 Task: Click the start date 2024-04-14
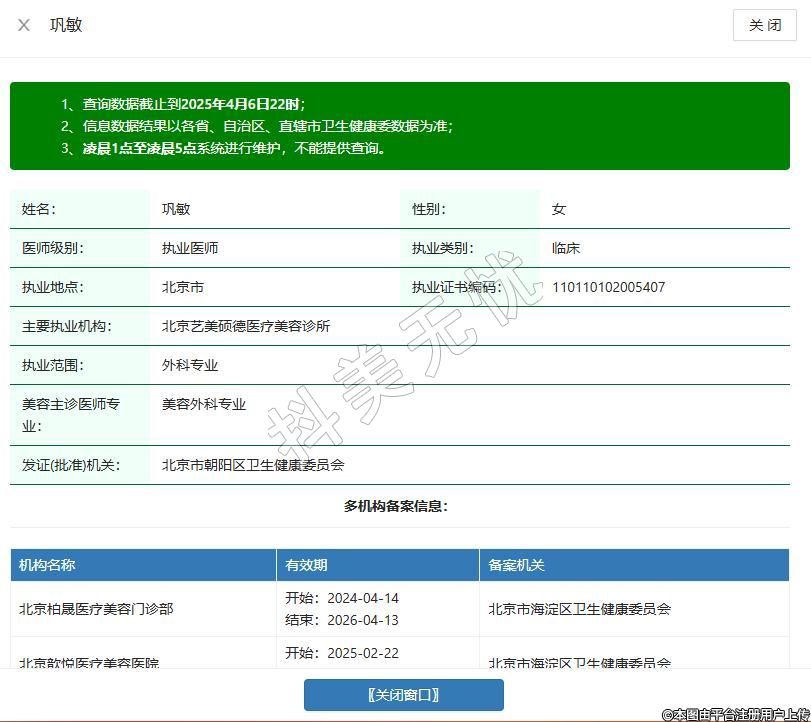tap(362, 598)
